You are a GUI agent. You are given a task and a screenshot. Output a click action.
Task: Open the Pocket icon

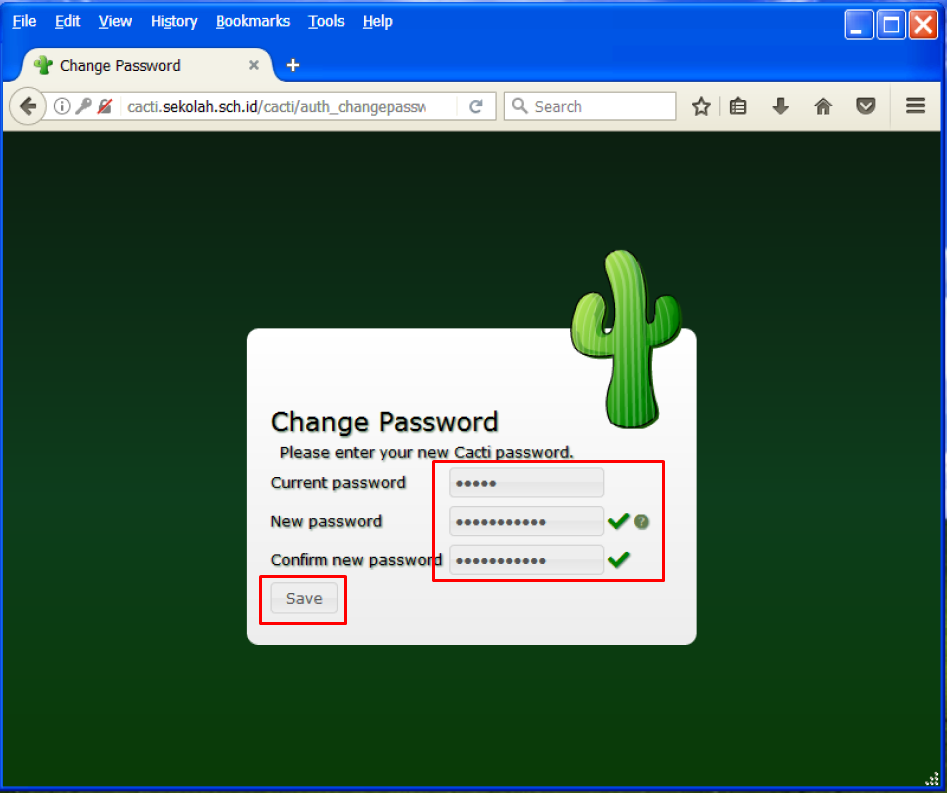(866, 106)
